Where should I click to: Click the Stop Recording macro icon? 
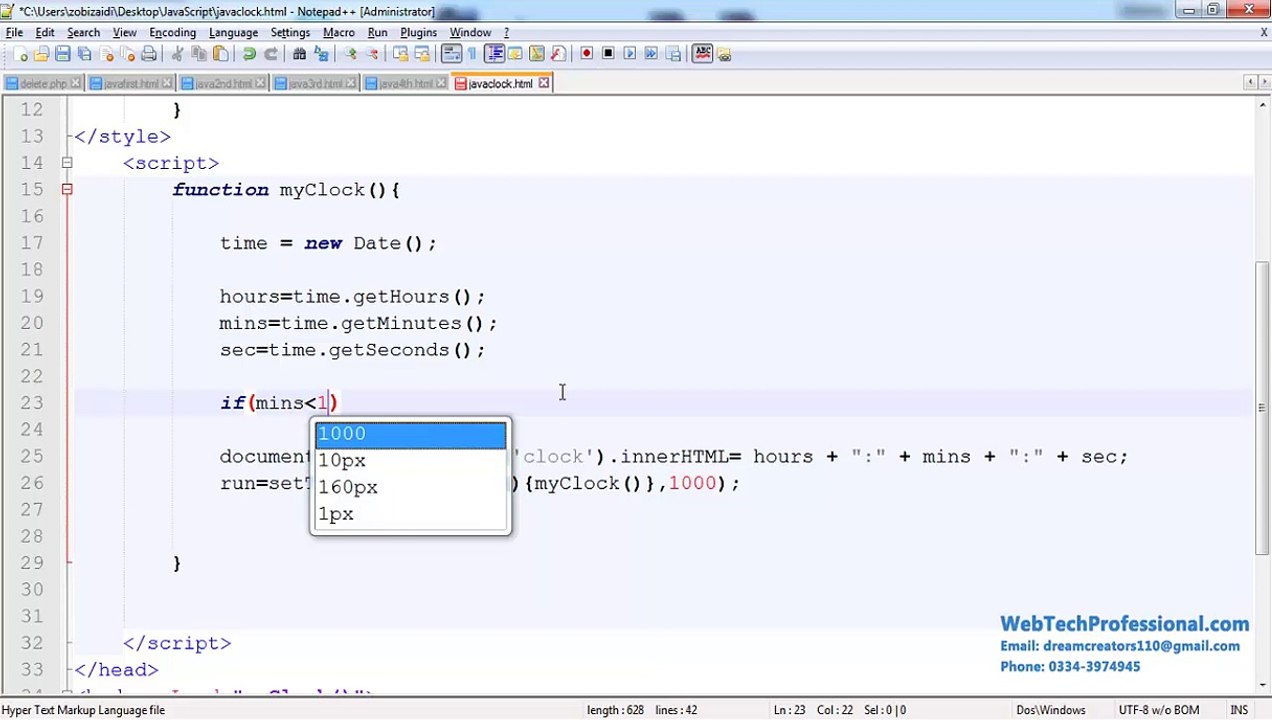tap(608, 54)
